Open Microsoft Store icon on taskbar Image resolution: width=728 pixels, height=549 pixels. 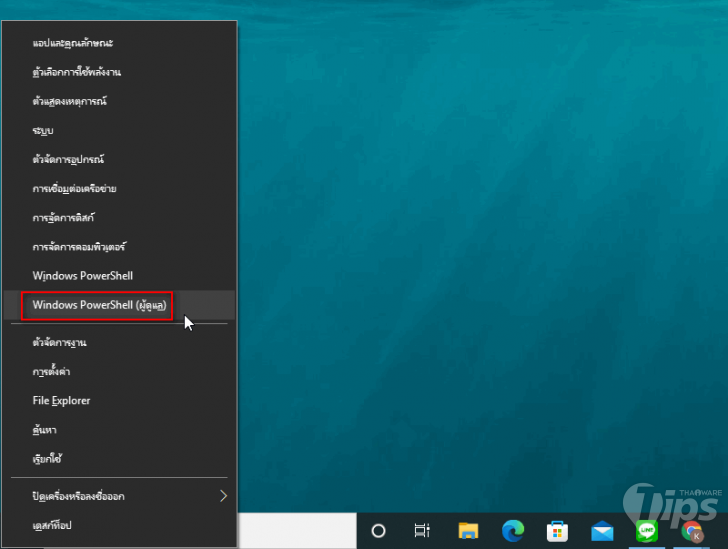point(558,531)
